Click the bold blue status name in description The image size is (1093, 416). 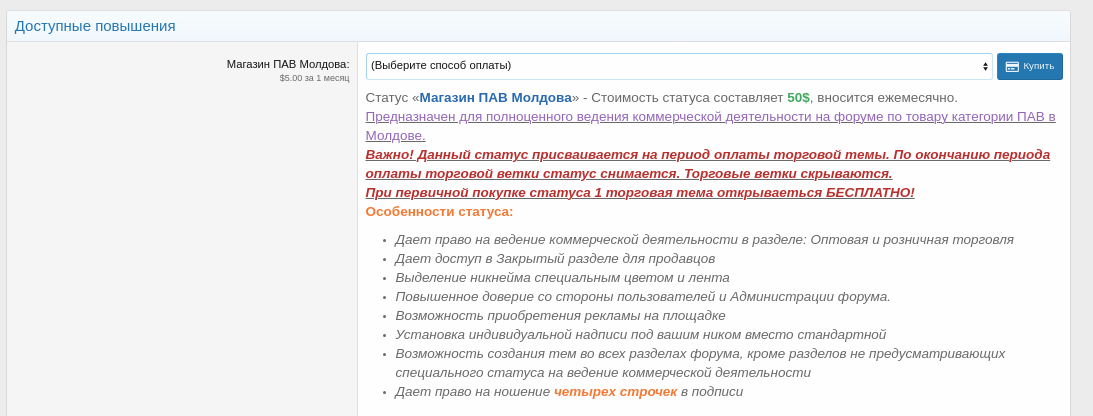coord(495,98)
